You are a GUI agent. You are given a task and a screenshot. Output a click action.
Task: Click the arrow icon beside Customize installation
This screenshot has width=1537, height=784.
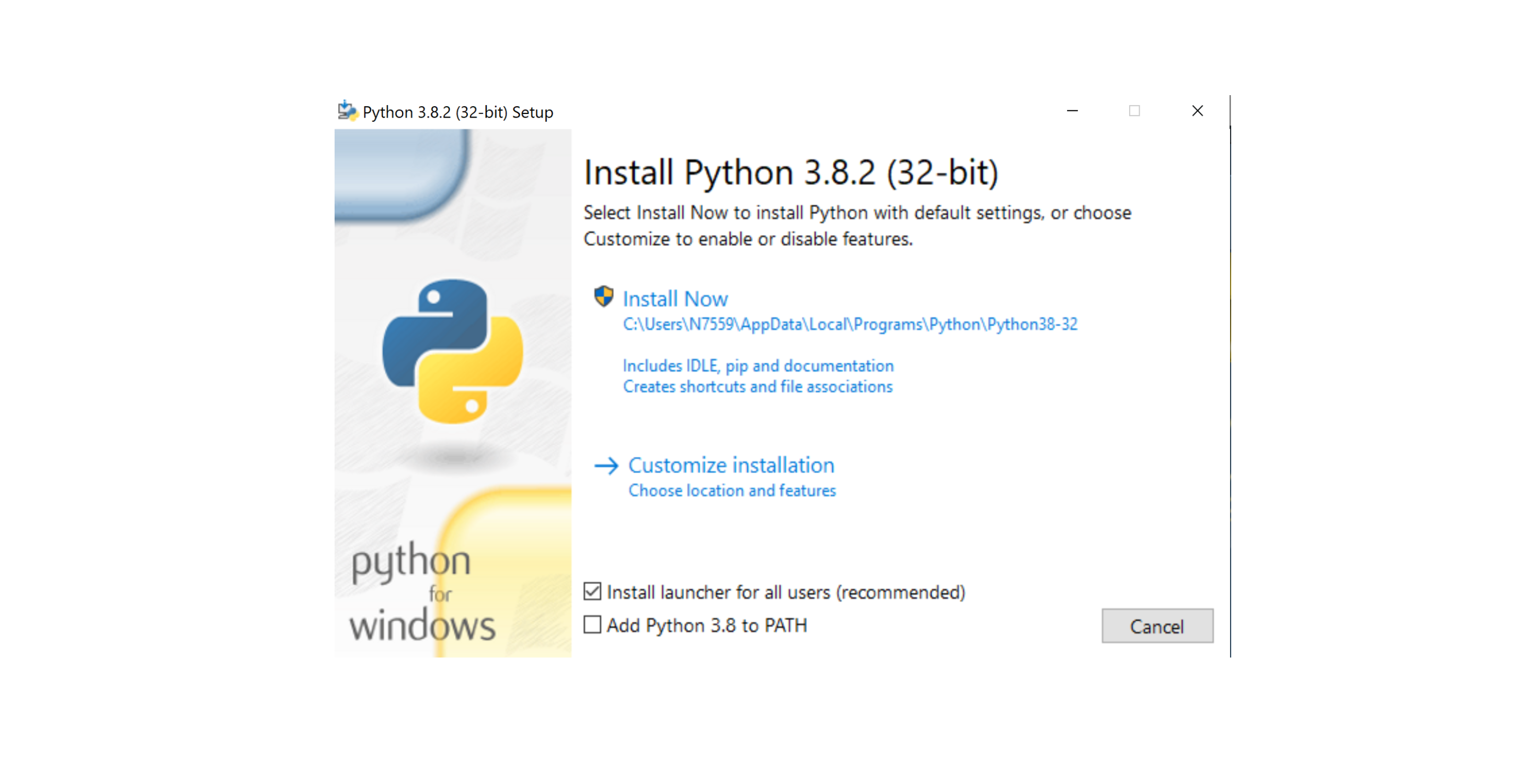click(605, 465)
